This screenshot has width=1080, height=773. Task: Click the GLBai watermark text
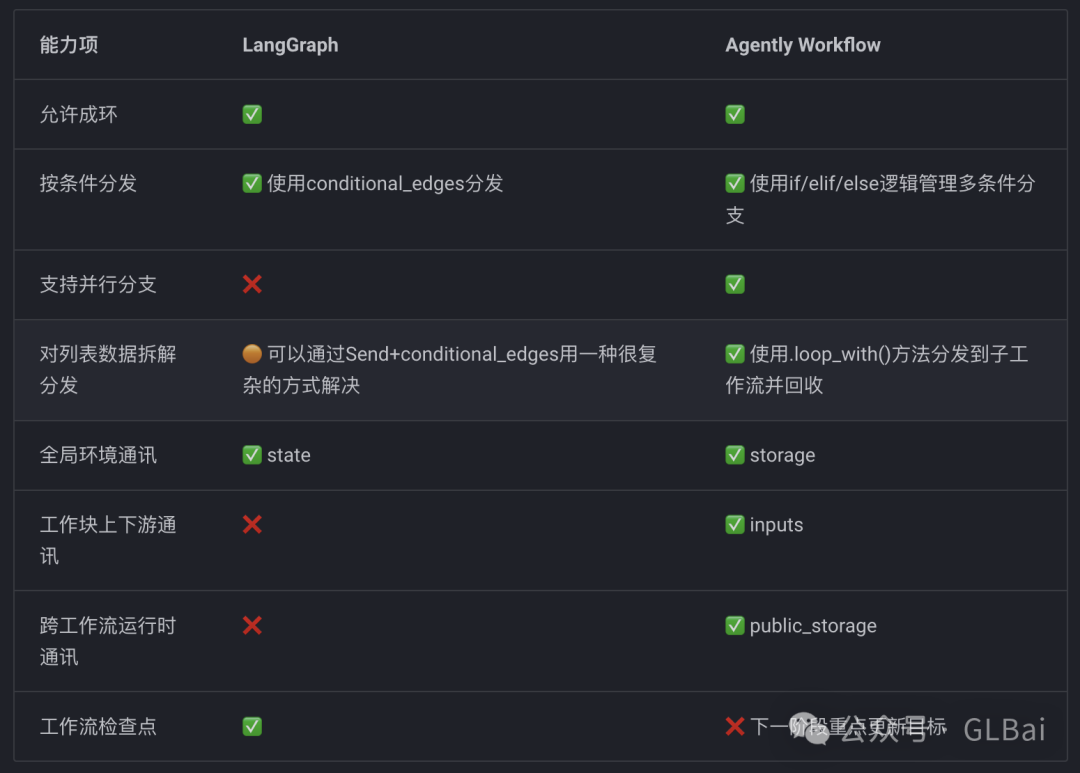click(1004, 730)
